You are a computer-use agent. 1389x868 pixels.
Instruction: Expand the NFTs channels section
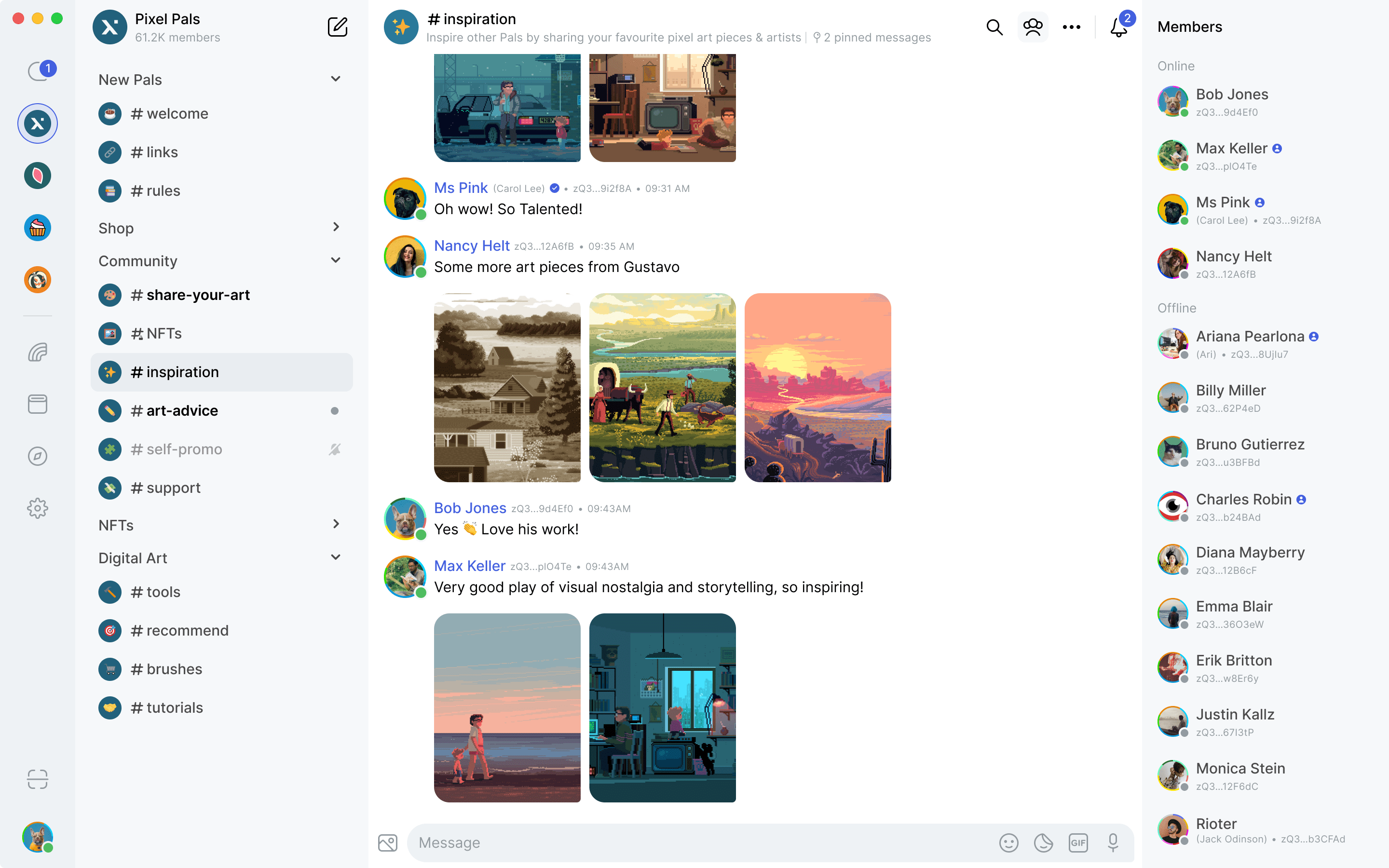(x=336, y=524)
